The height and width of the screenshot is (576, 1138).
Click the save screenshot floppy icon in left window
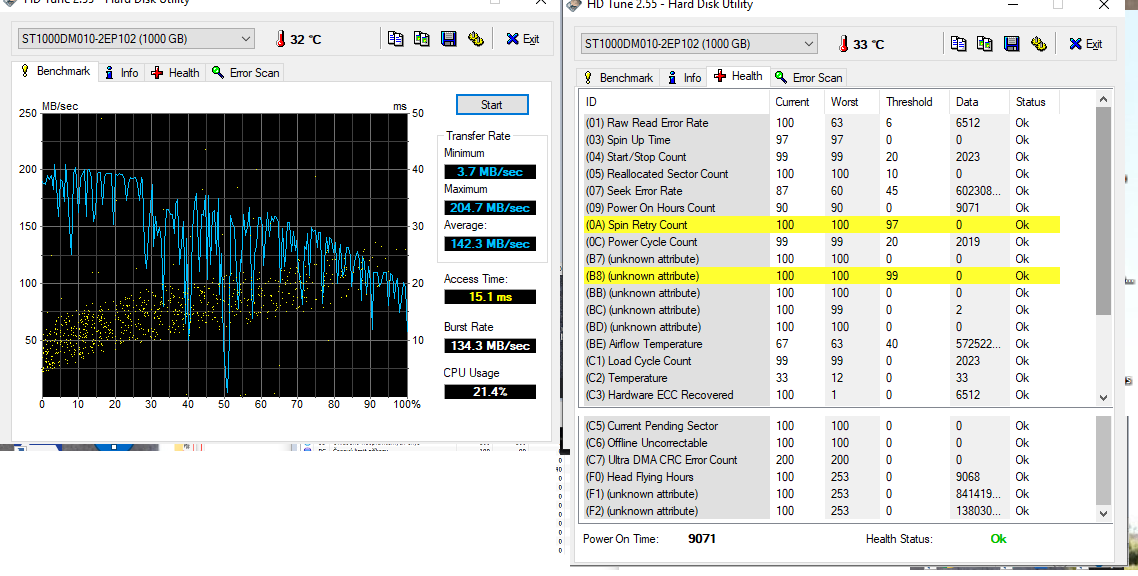(x=449, y=39)
